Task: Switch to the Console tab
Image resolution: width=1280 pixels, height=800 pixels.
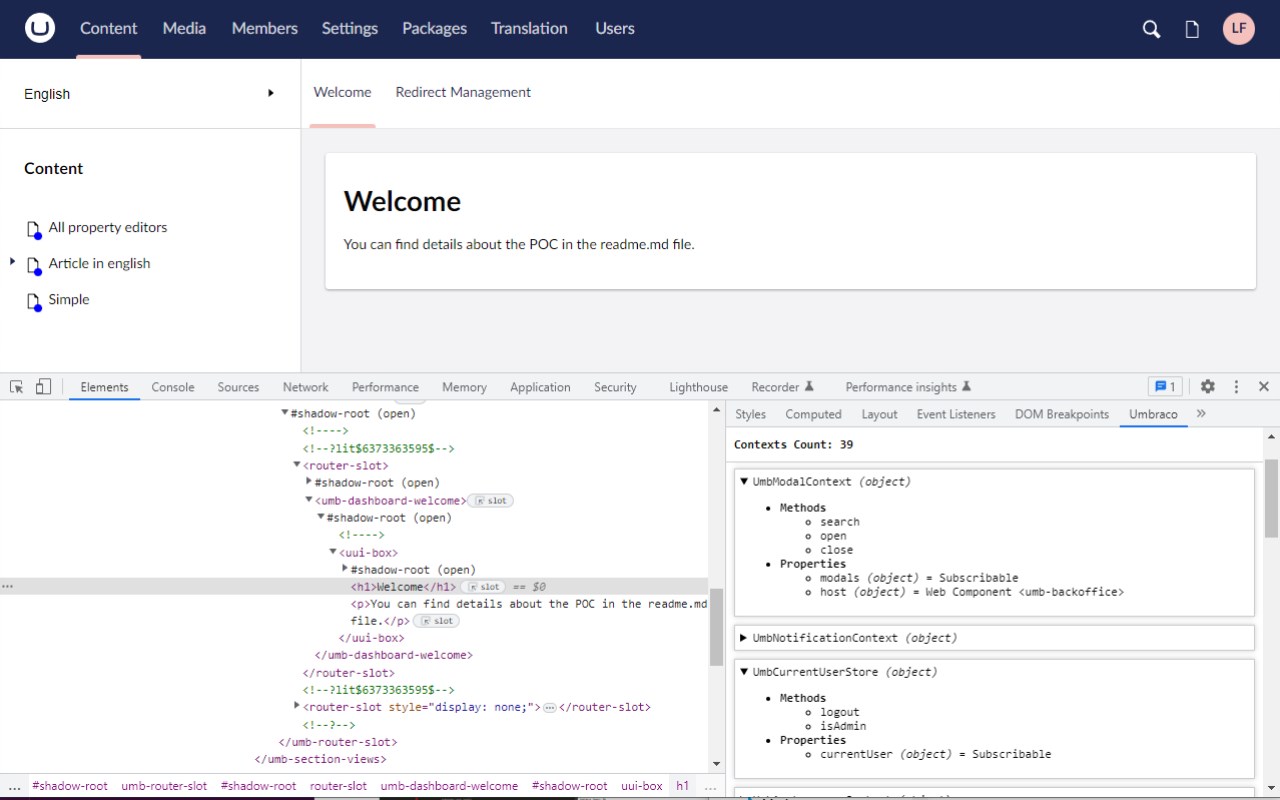Action: (173, 387)
